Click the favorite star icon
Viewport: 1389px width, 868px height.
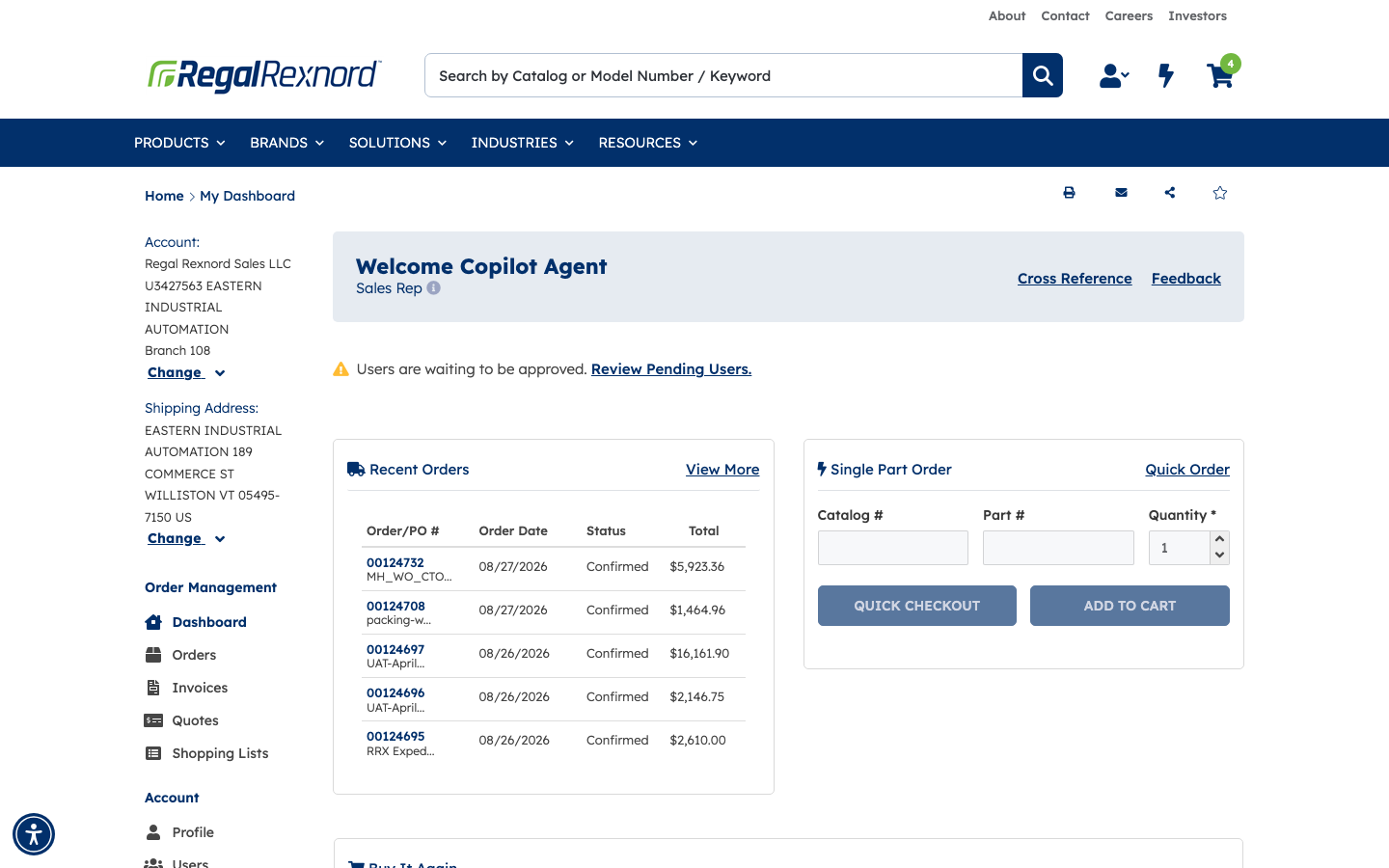click(1220, 193)
